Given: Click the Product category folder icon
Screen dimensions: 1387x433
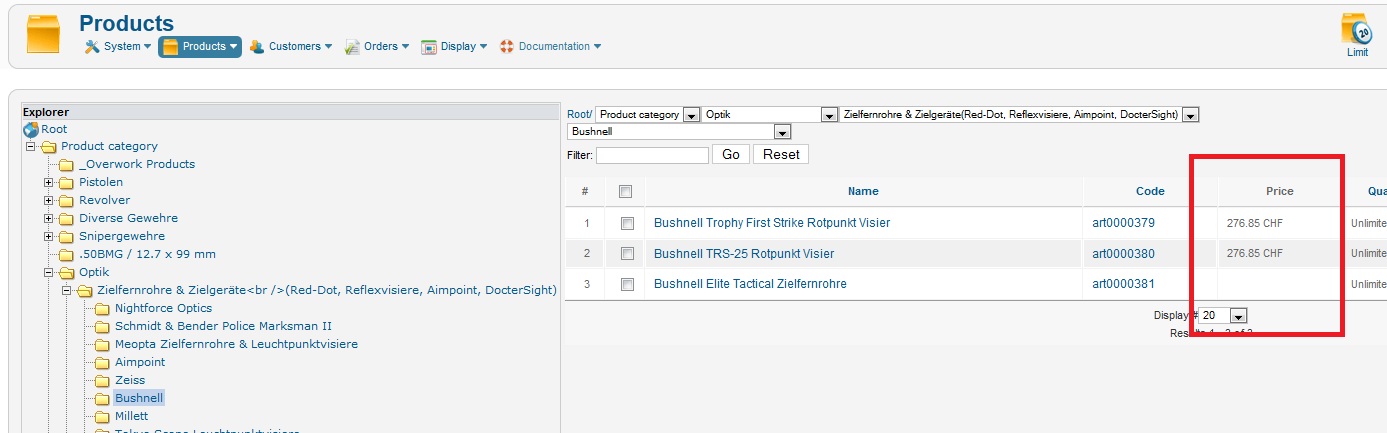Looking at the screenshot, I should (x=49, y=146).
